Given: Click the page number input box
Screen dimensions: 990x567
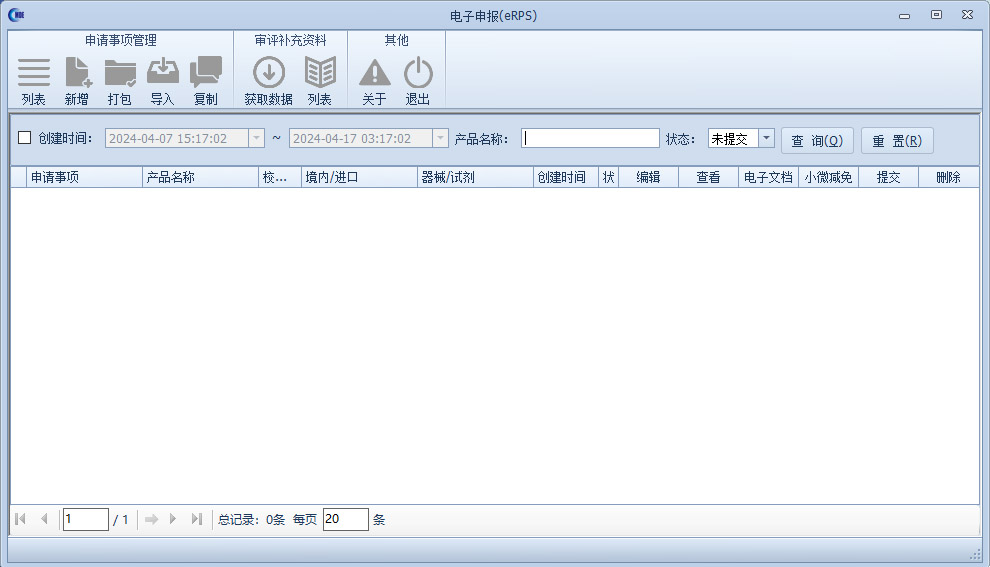Looking at the screenshot, I should coord(85,519).
